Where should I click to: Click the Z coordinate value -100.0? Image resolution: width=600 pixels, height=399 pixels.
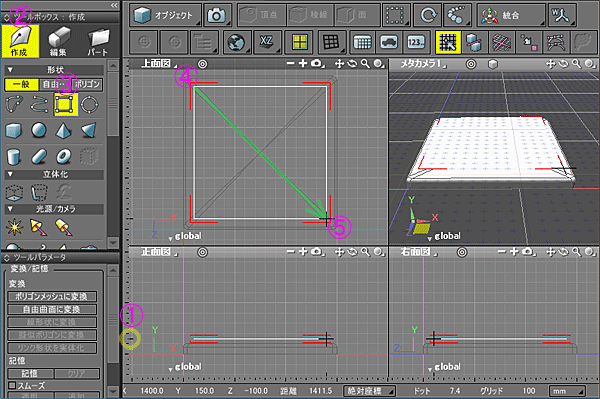tap(256, 391)
